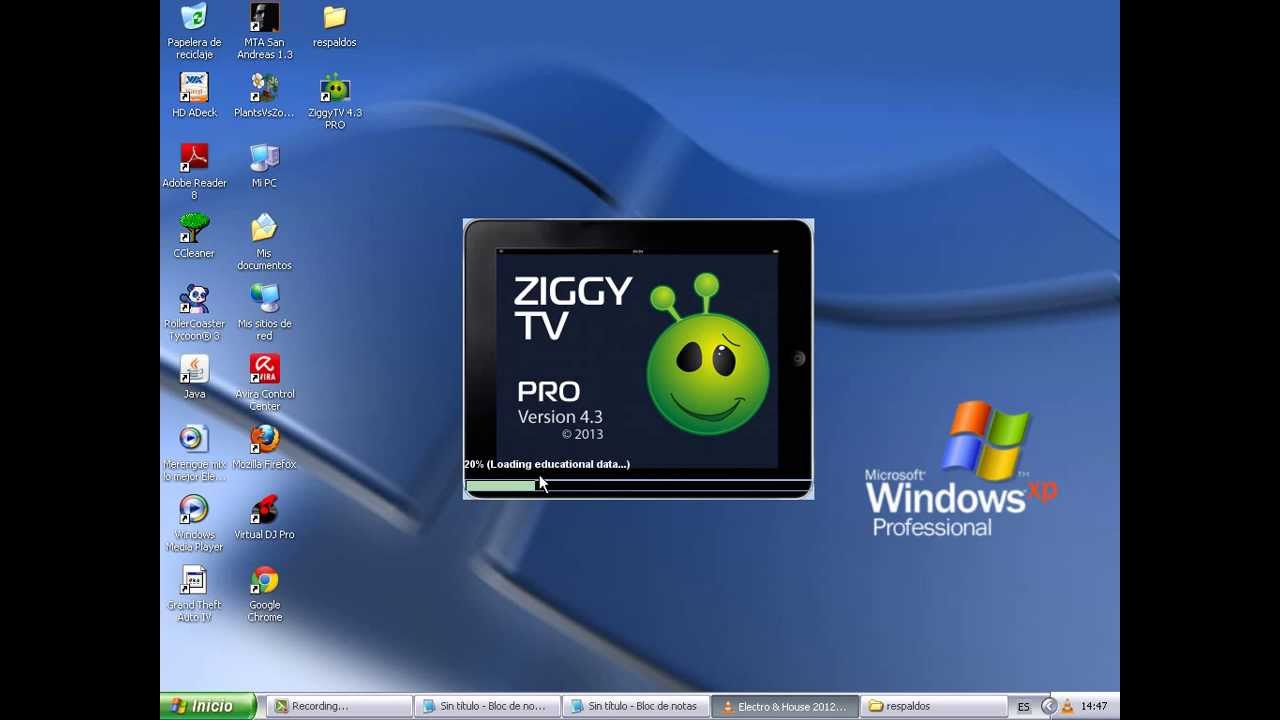Click the ZiggyTV loading progress bar
1280x720 pixels.
coord(638,486)
